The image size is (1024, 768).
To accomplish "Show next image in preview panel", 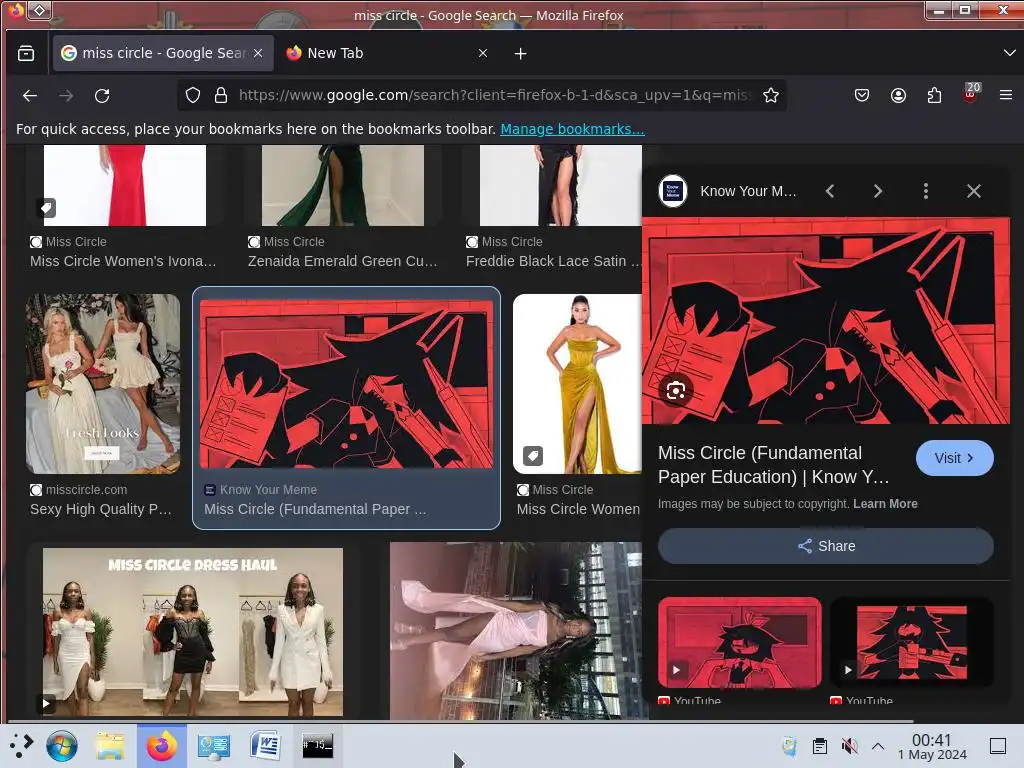I will 878,191.
